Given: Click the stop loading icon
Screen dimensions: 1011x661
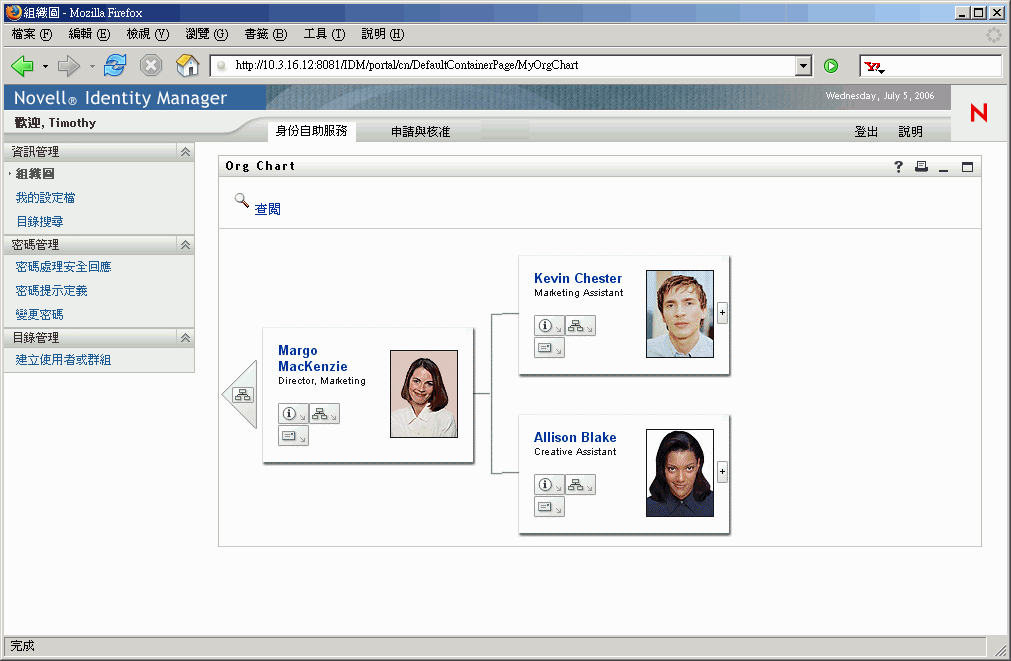Looking at the screenshot, I should (x=151, y=65).
